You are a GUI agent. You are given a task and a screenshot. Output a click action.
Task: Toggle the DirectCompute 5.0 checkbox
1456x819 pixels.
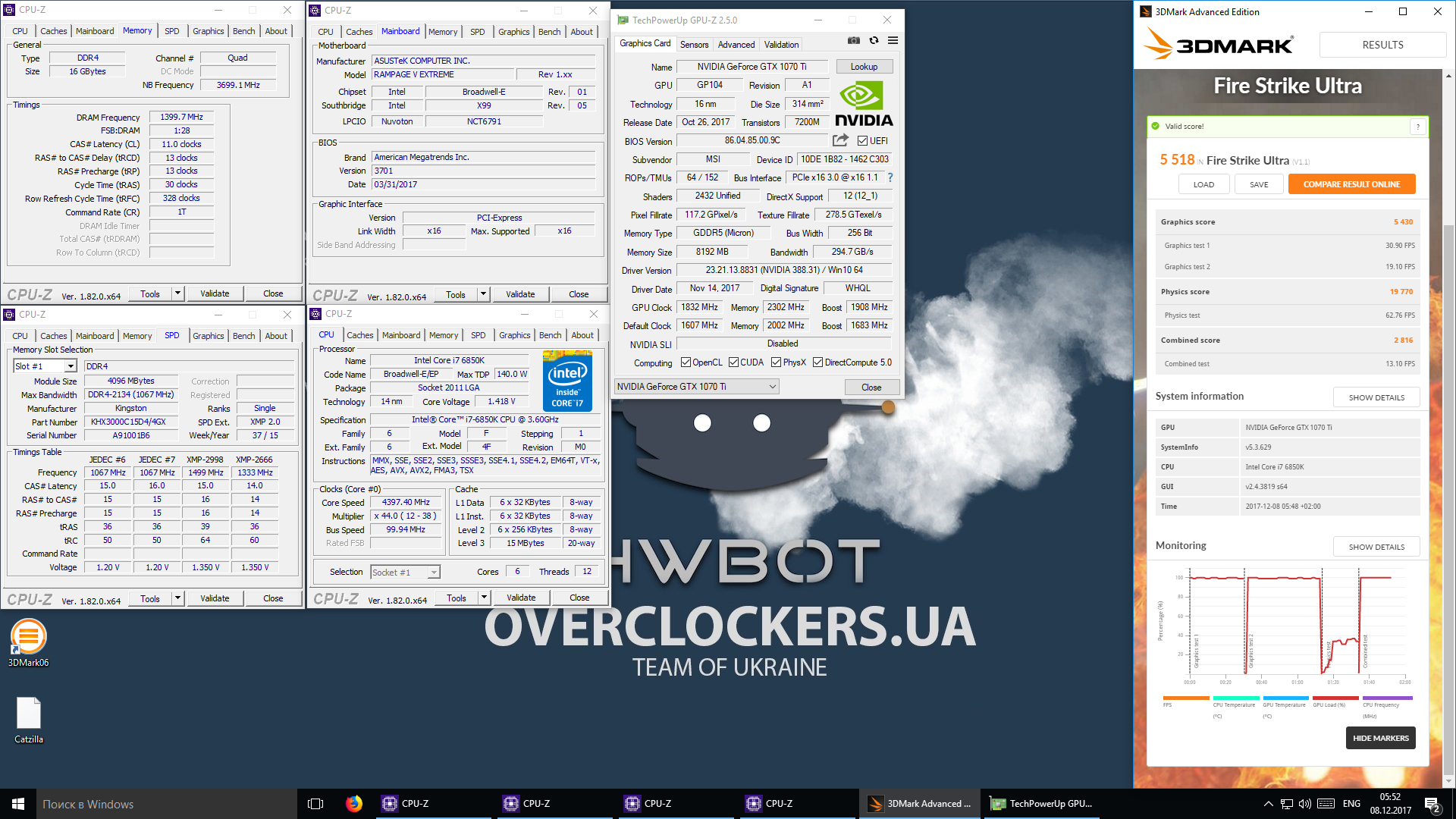coord(817,362)
